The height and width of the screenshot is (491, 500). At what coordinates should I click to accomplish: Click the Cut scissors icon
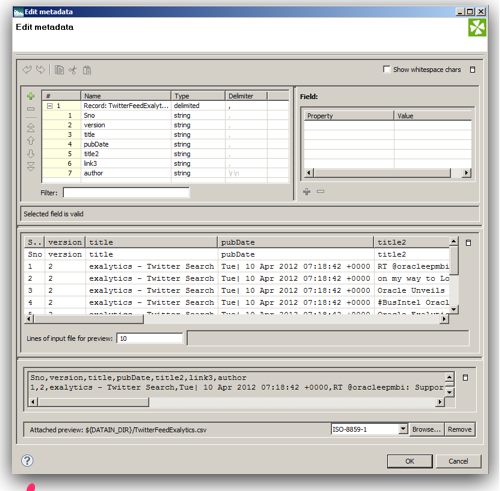tap(73, 70)
